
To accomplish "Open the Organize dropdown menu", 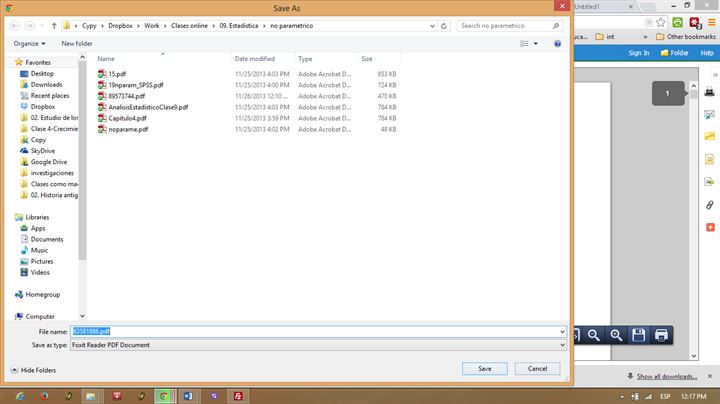I will pyautogui.click(x=29, y=44).
